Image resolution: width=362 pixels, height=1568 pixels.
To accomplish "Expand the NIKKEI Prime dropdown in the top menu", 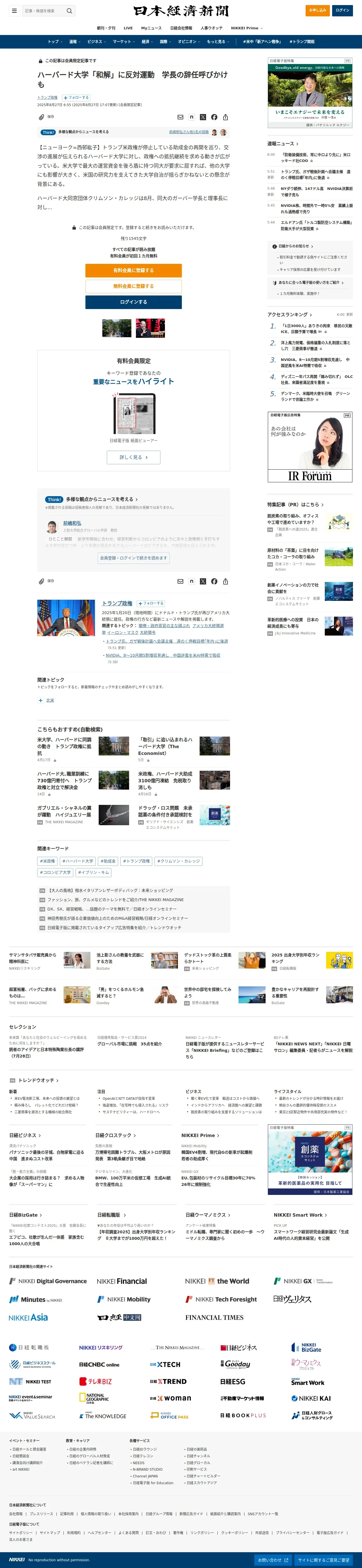I will click(247, 28).
